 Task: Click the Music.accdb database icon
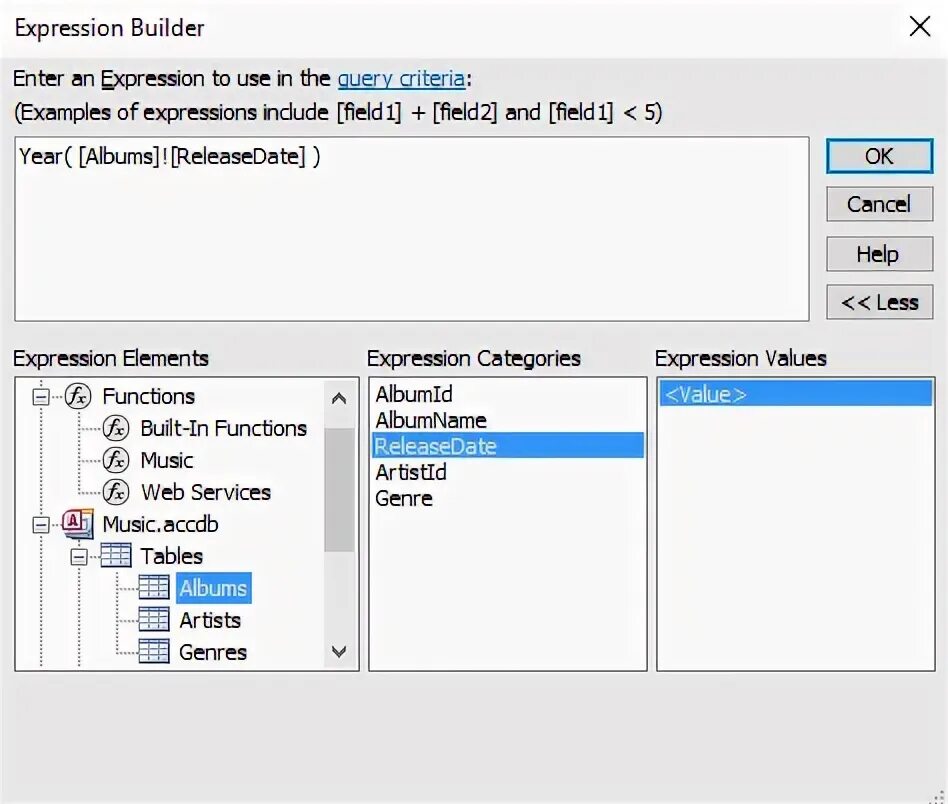point(78,524)
